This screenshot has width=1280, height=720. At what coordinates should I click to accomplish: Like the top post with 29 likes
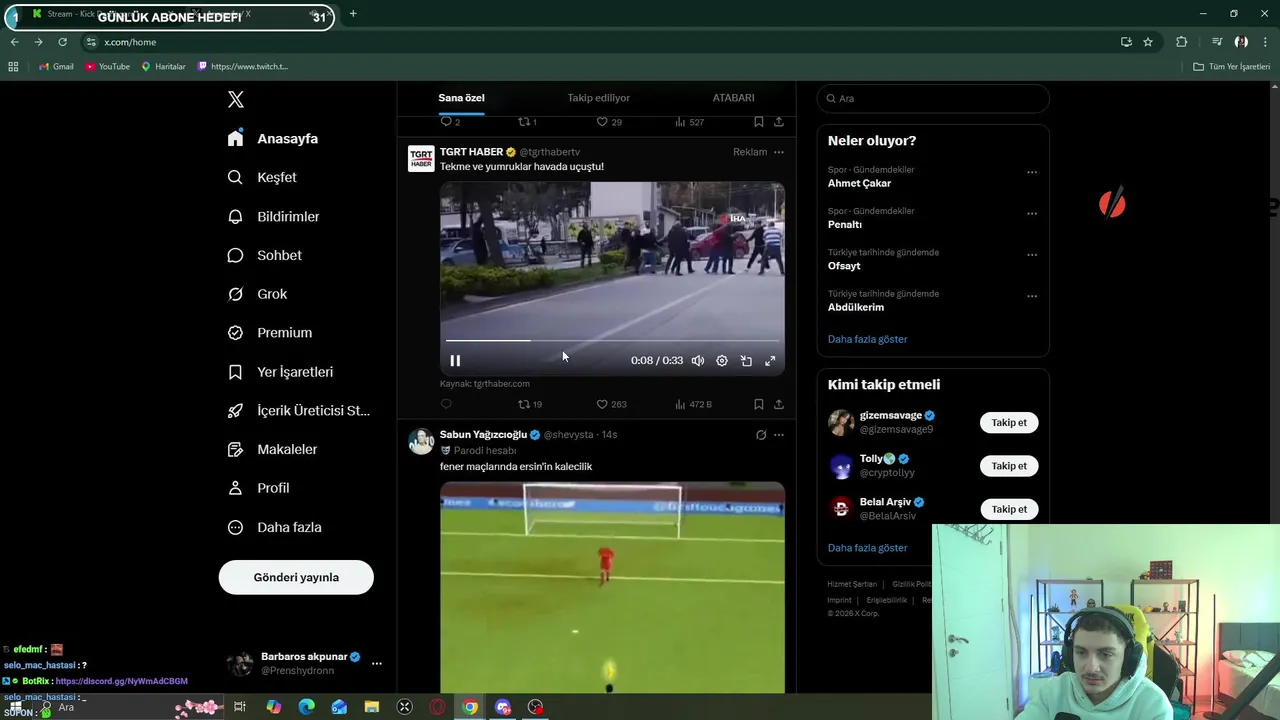(x=609, y=122)
